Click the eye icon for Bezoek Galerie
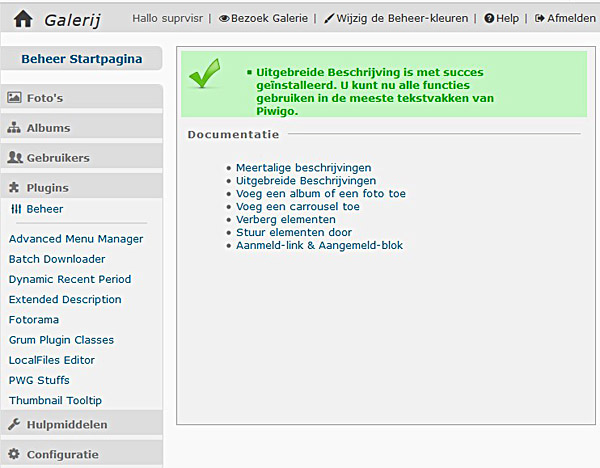This screenshot has width=600, height=468. (224, 18)
